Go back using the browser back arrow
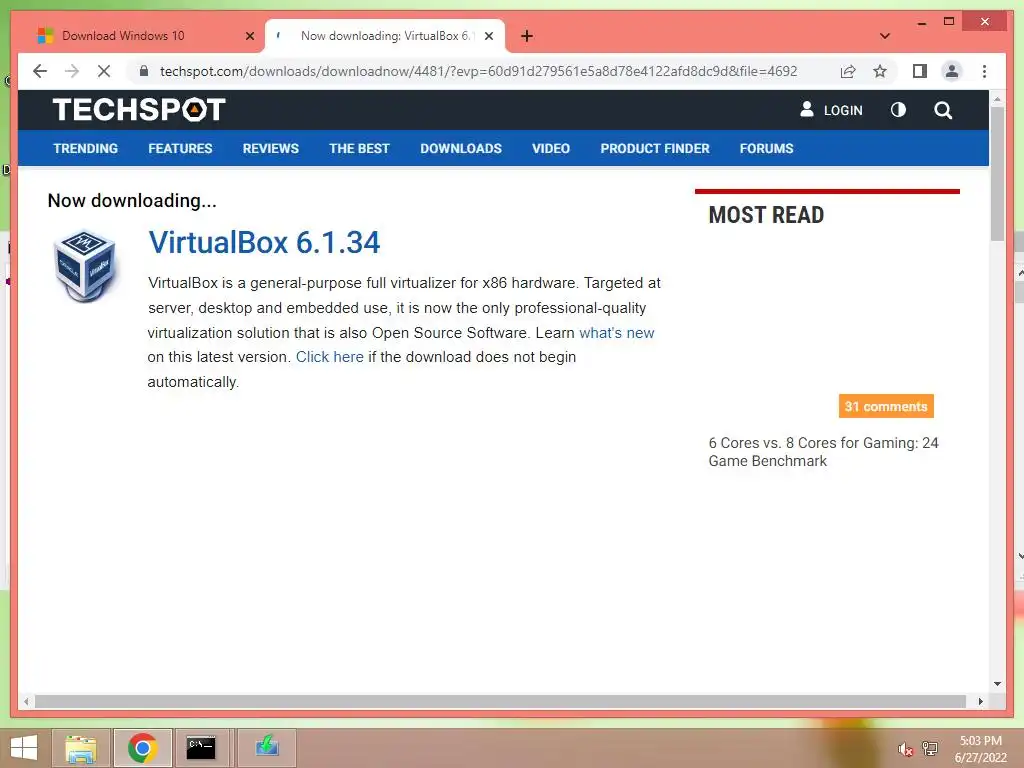The width and height of the screenshot is (1024, 768). (40, 71)
